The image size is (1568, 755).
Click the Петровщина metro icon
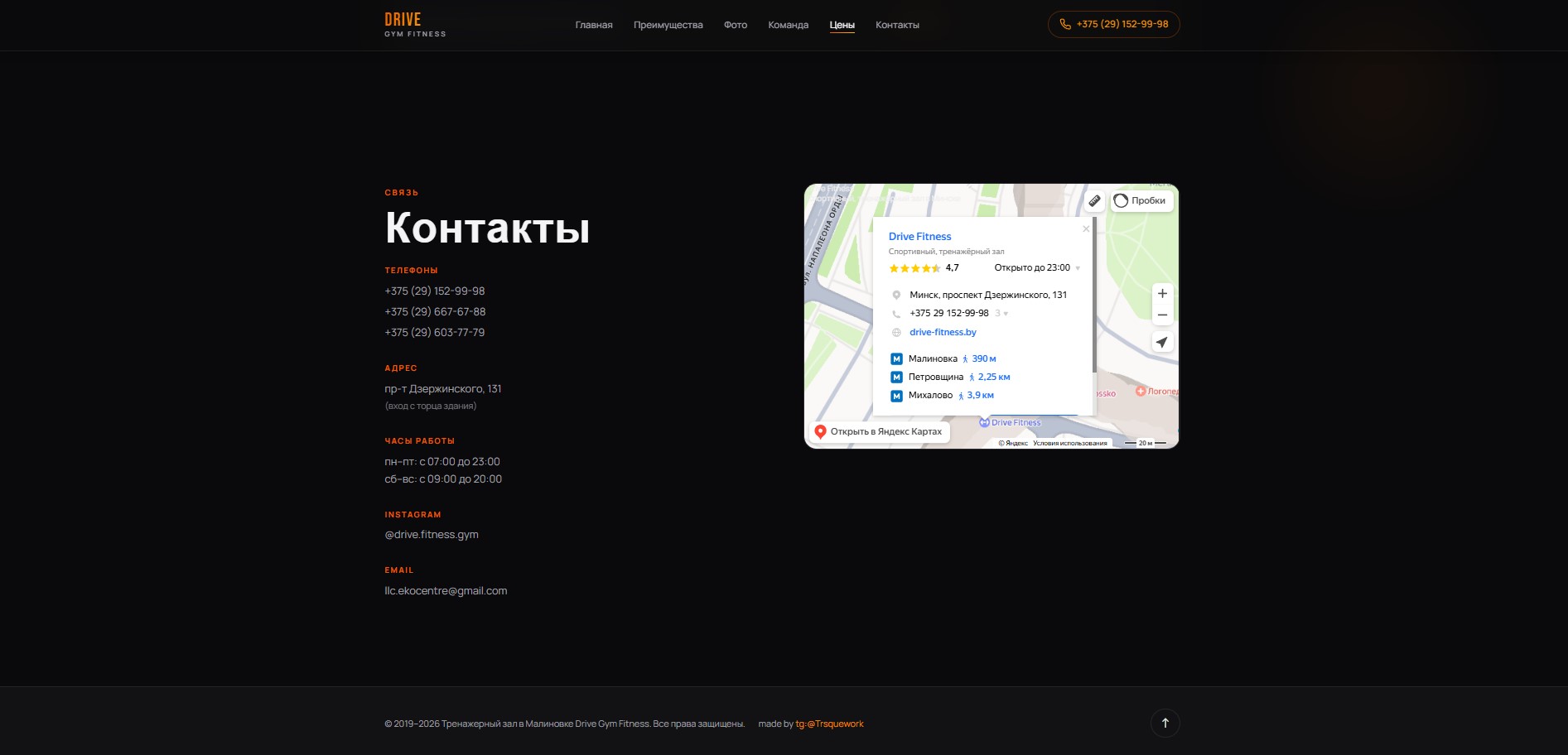pos(896,377)
